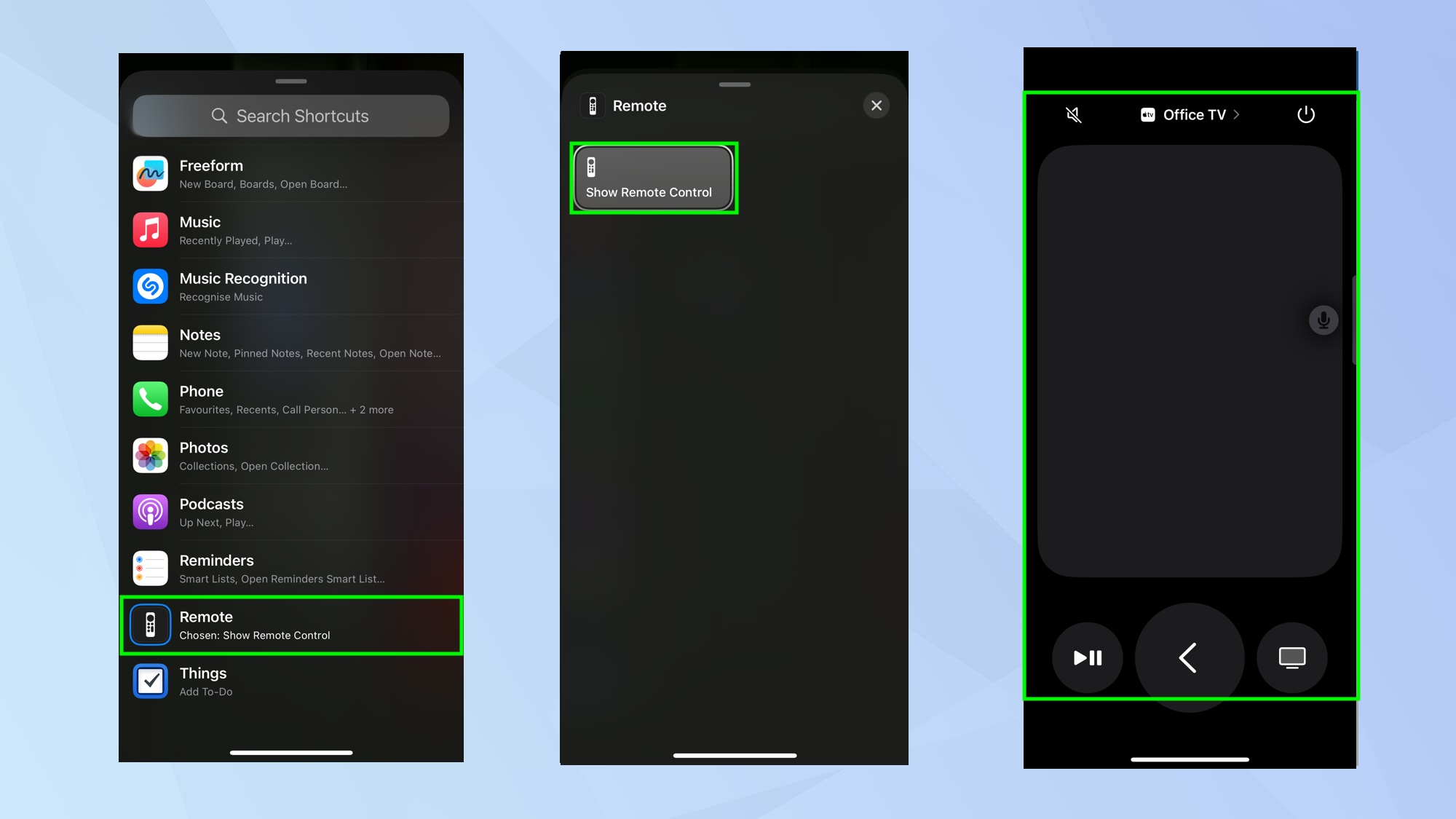Select Show Remote Control shortcut
This screenshot has width=1456, height=819.
651,178
